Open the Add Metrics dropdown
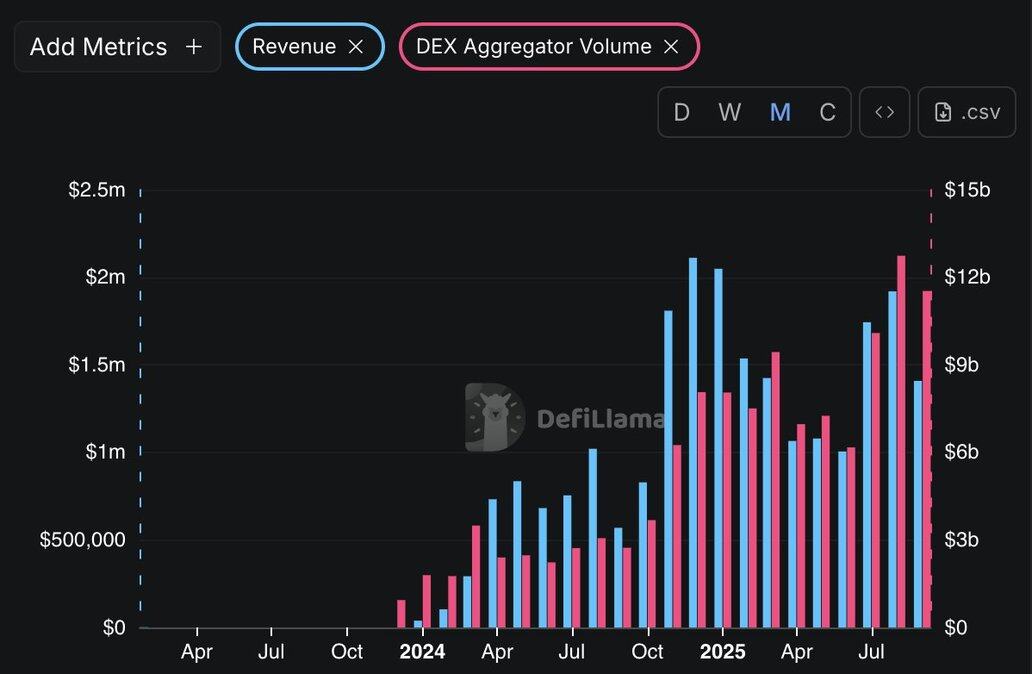 (x=117, y=47)
